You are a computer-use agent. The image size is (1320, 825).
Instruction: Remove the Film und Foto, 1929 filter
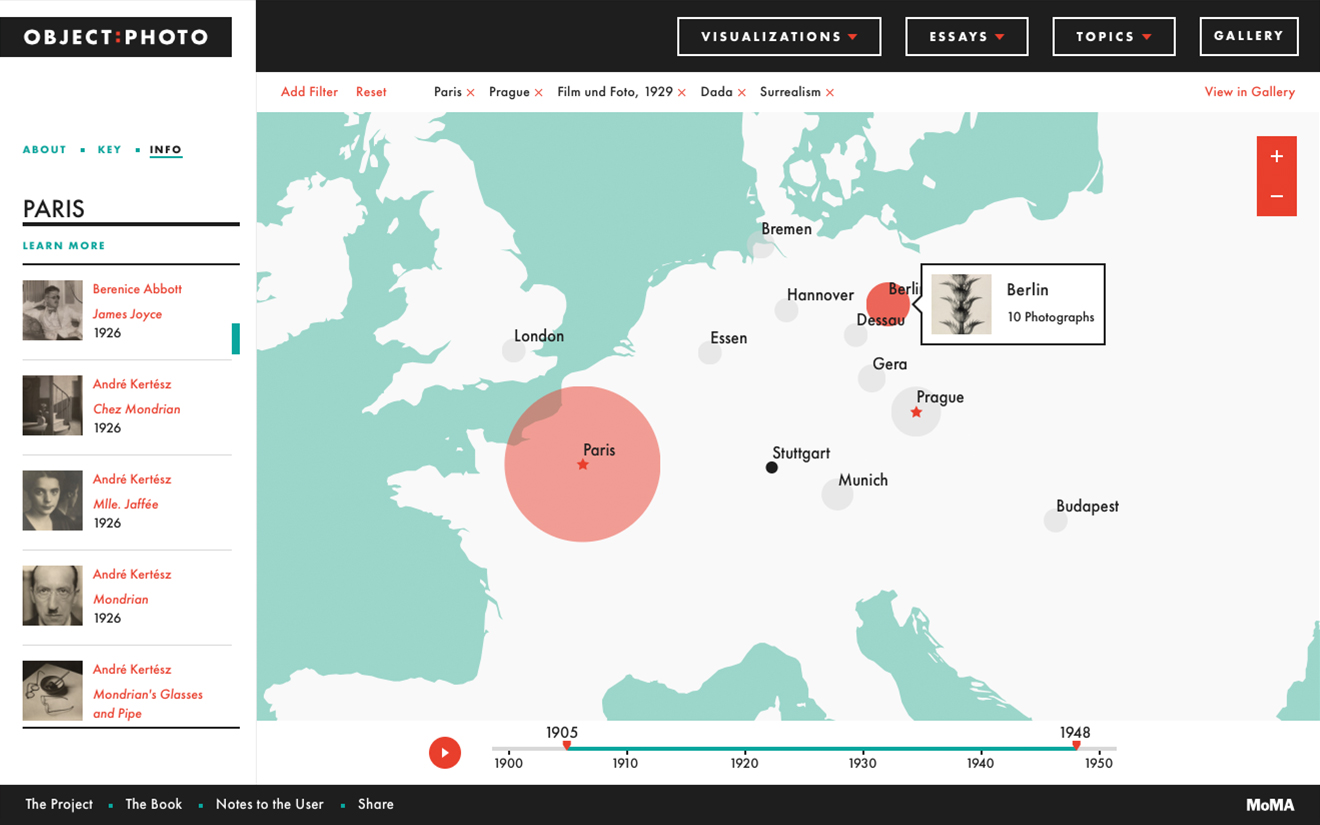pyautogui.click(x=682, y=93)
